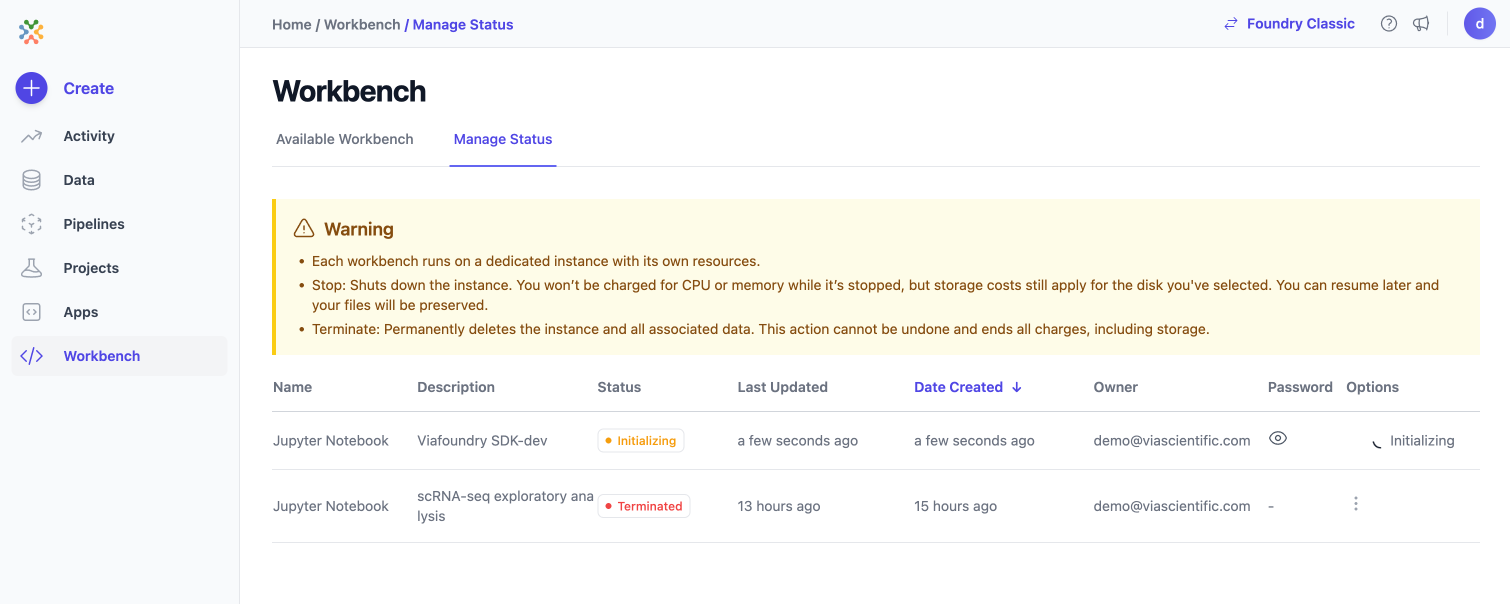Click the Workbench code icon in sidebar
Screen dimensions: 1510x604
[31, 355]
